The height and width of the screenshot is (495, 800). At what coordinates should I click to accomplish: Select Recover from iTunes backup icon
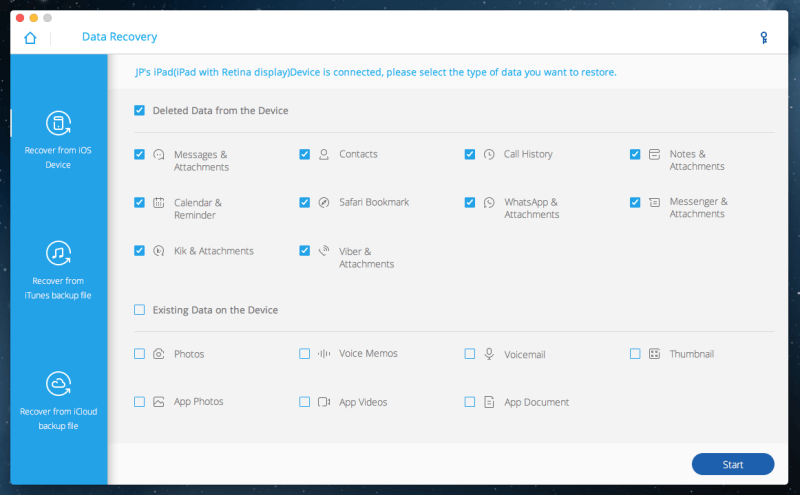[58, 253]
